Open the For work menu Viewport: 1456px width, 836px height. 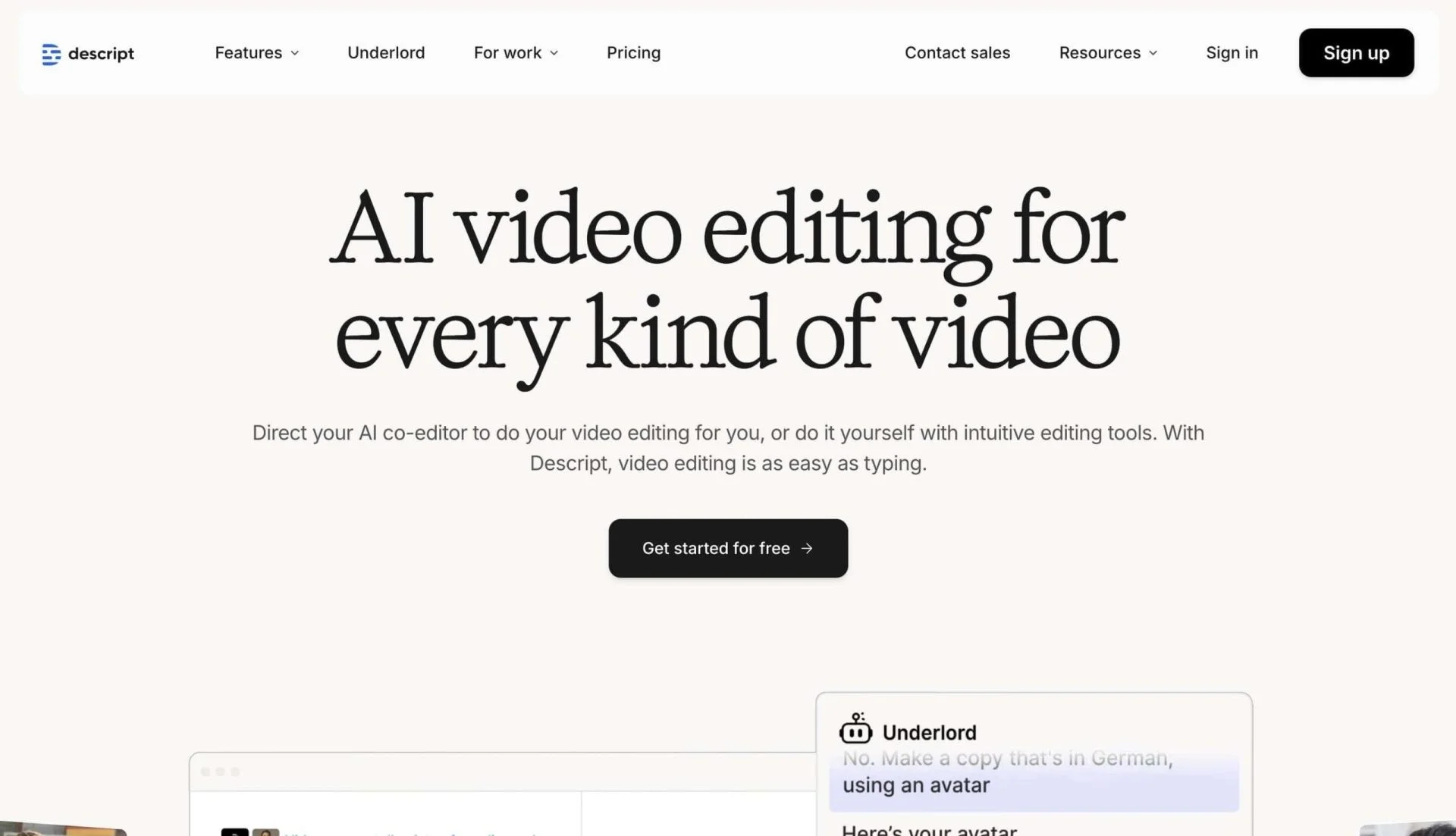(507, 53)
